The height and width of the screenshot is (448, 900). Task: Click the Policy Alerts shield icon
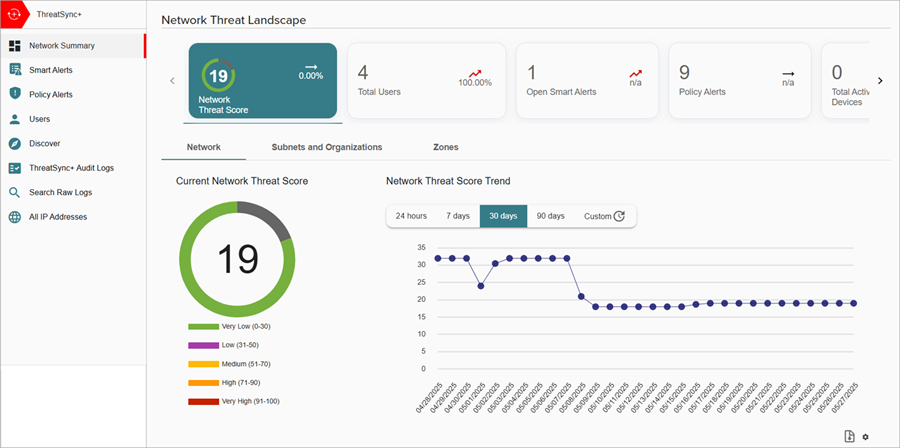tap(15, 94)
